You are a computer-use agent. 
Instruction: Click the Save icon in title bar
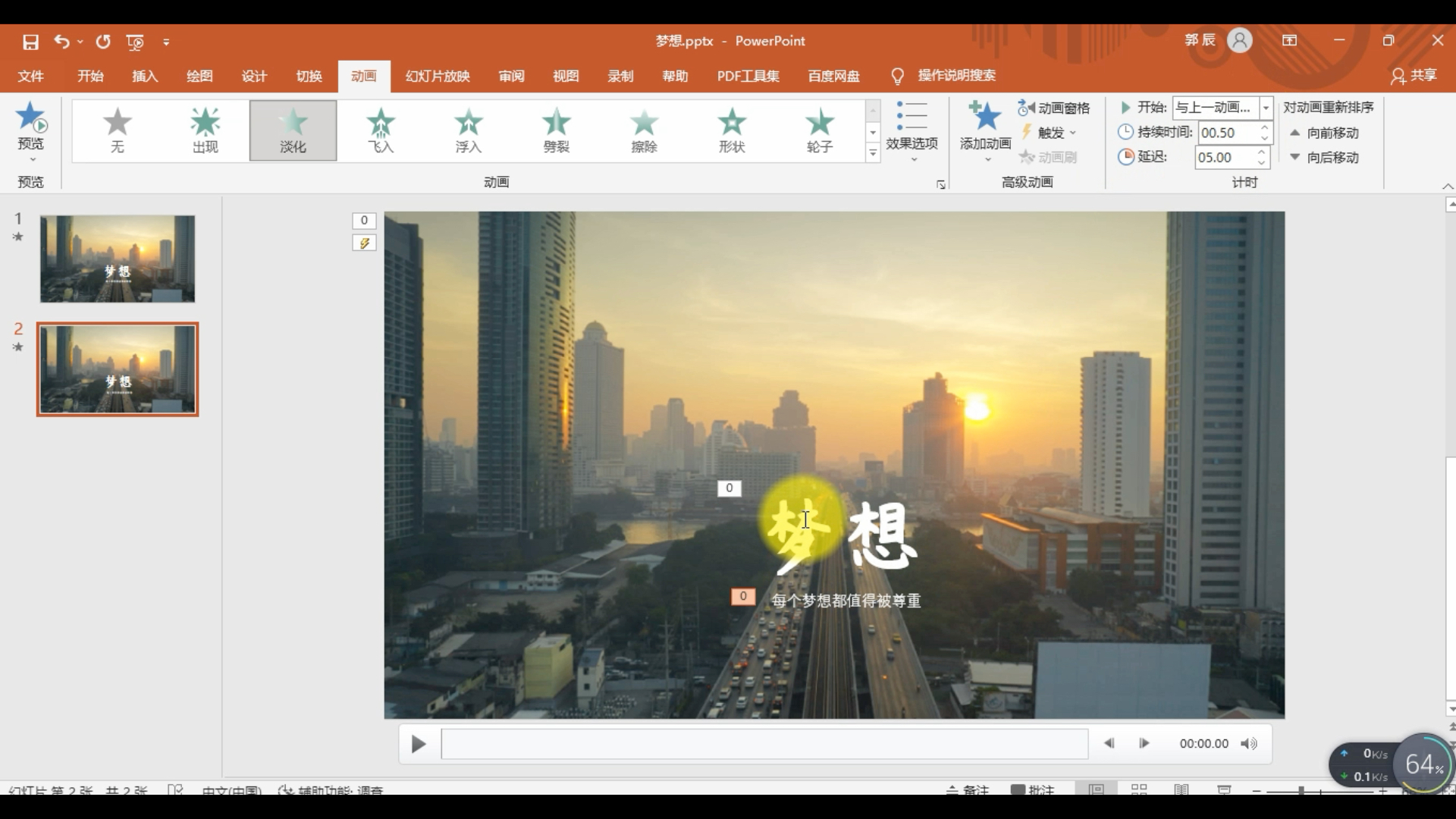[x=30, y=42]
